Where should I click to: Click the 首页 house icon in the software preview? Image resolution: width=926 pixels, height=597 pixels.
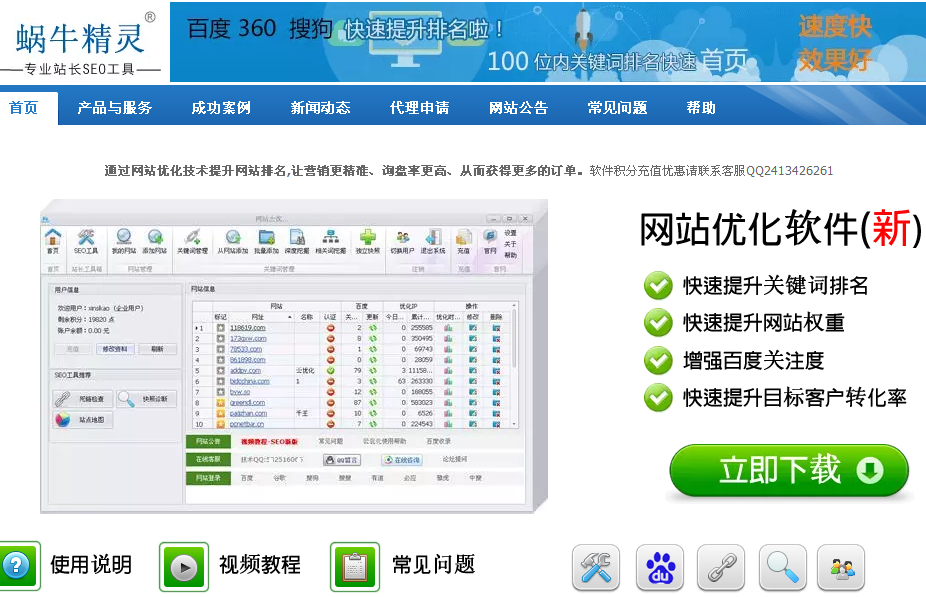(53, 241)
